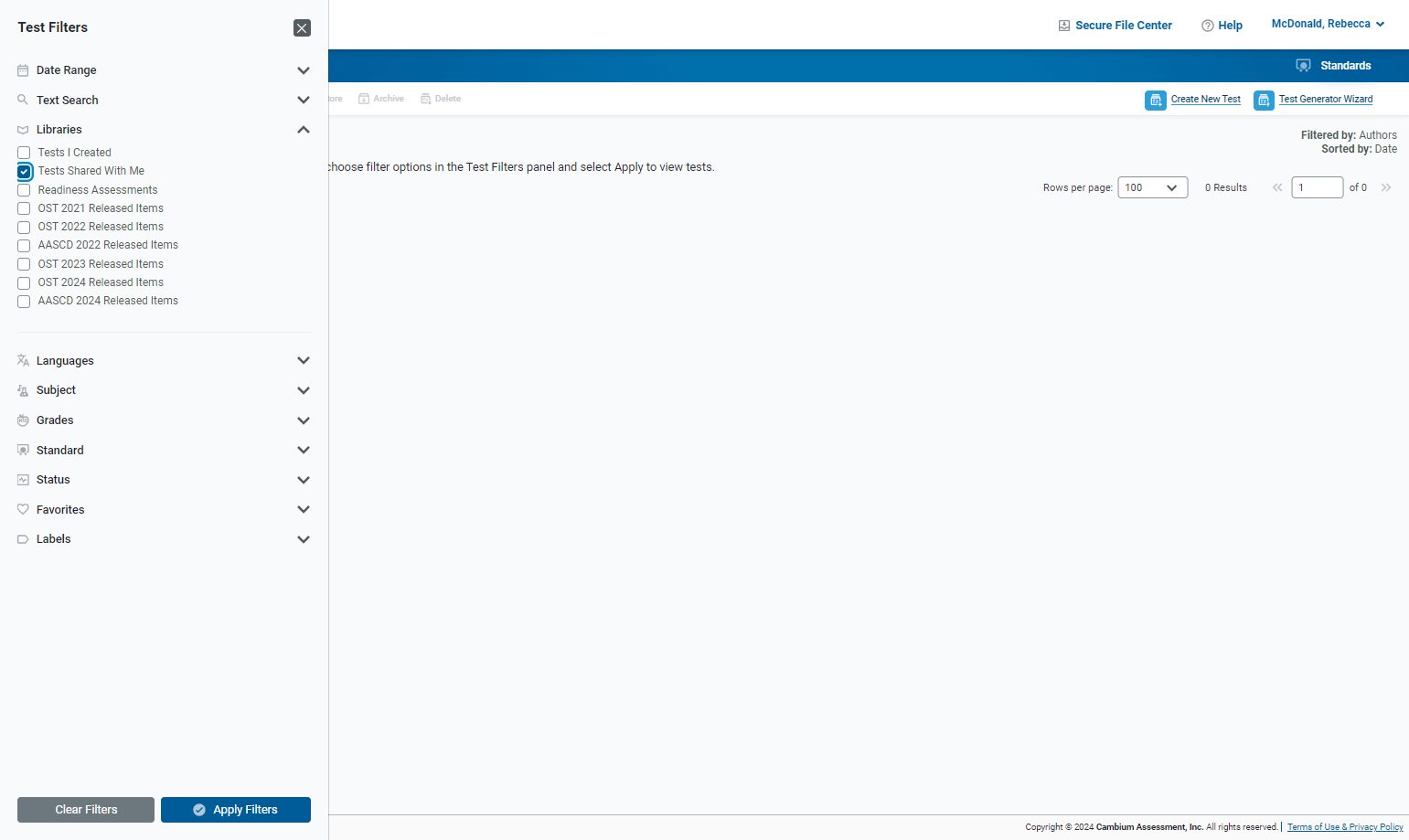1409x840 pixels.
Task: Close the Test Filters panel
Action: click(302, 28)
